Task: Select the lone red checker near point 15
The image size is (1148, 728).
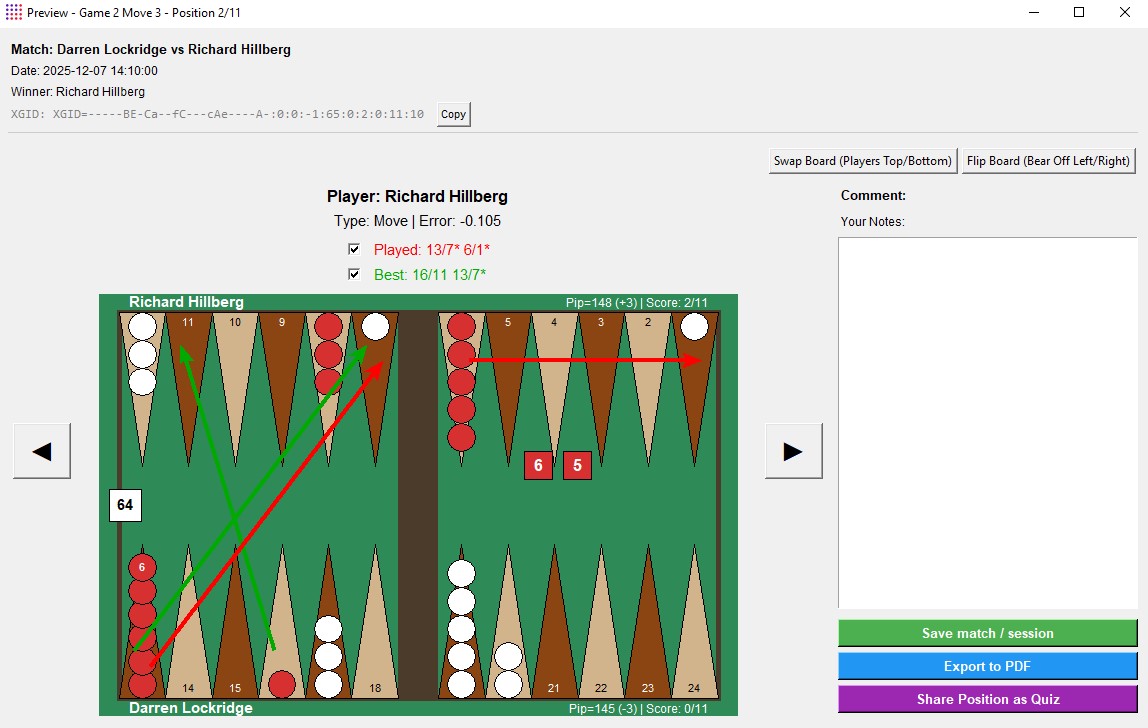Action: tap(282, 684)
